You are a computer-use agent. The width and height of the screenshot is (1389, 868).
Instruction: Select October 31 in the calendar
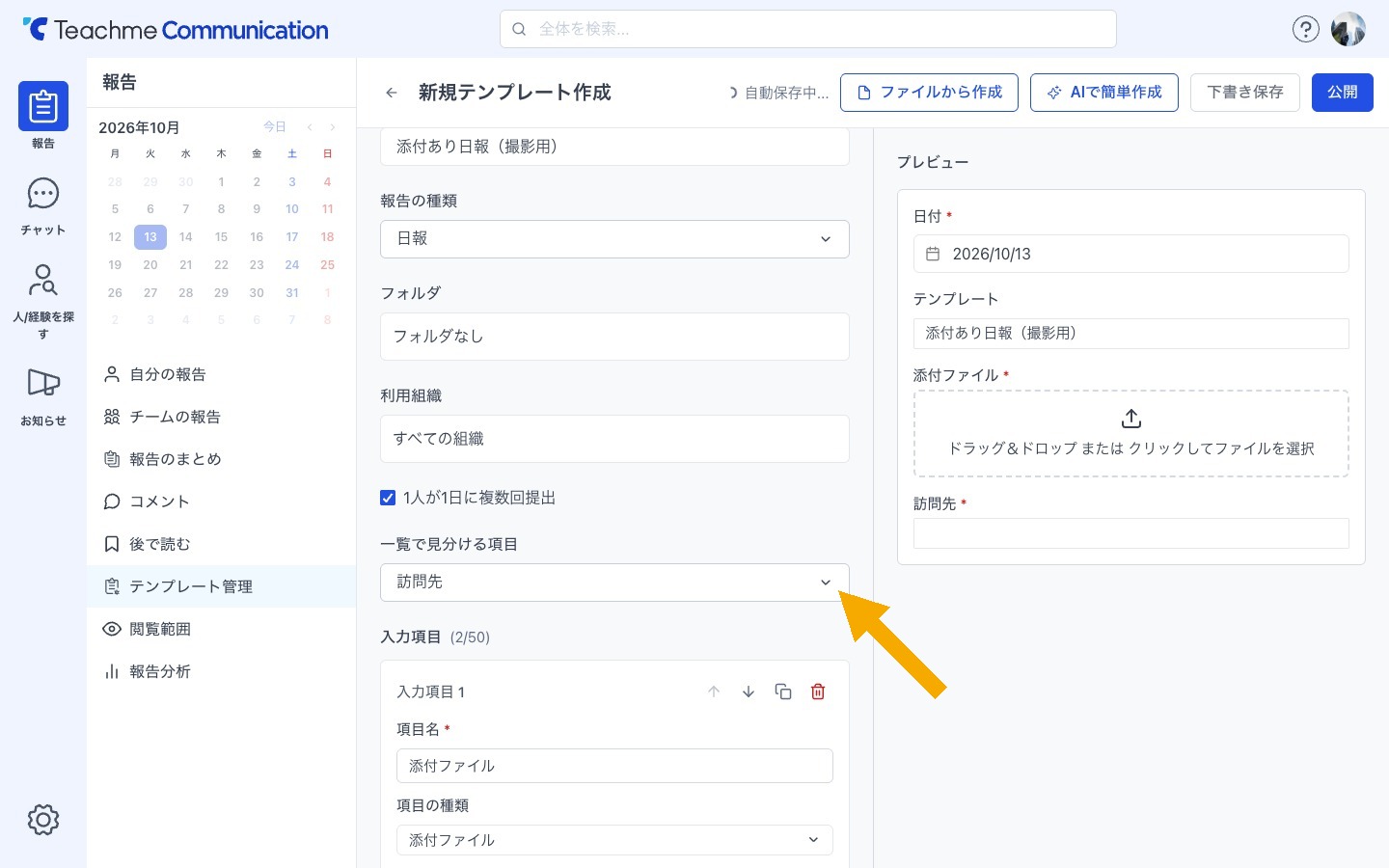(292, 293)
